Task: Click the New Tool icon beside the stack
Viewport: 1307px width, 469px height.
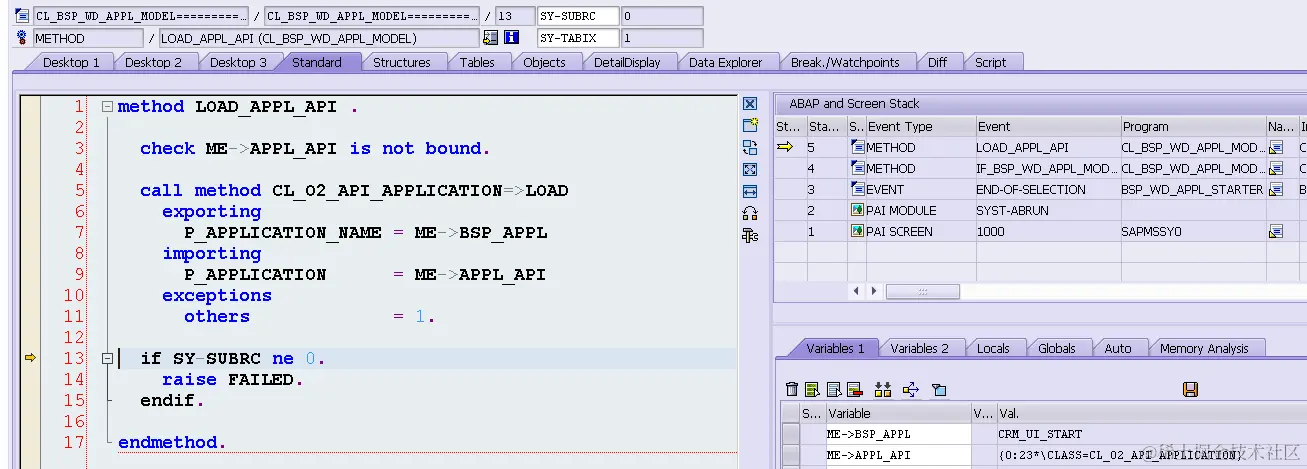Action: coord(750,125)
